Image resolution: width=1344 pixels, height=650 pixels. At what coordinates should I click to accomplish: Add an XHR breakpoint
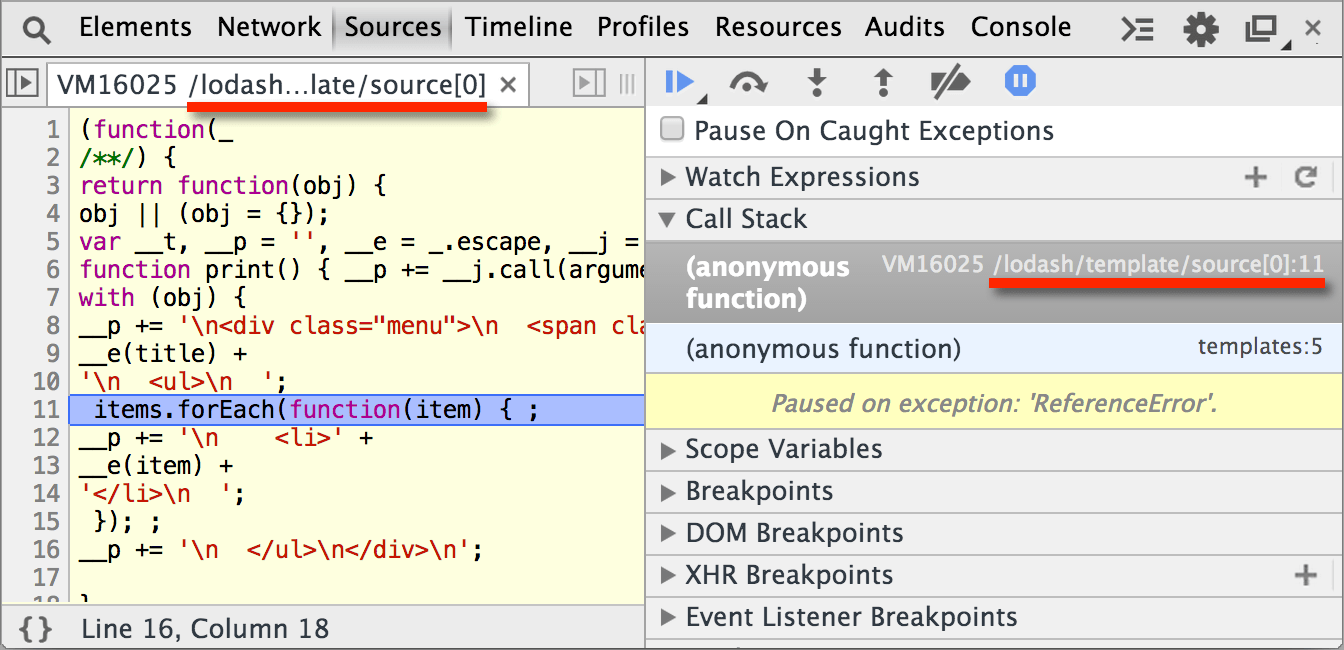tap(1305, 575)
